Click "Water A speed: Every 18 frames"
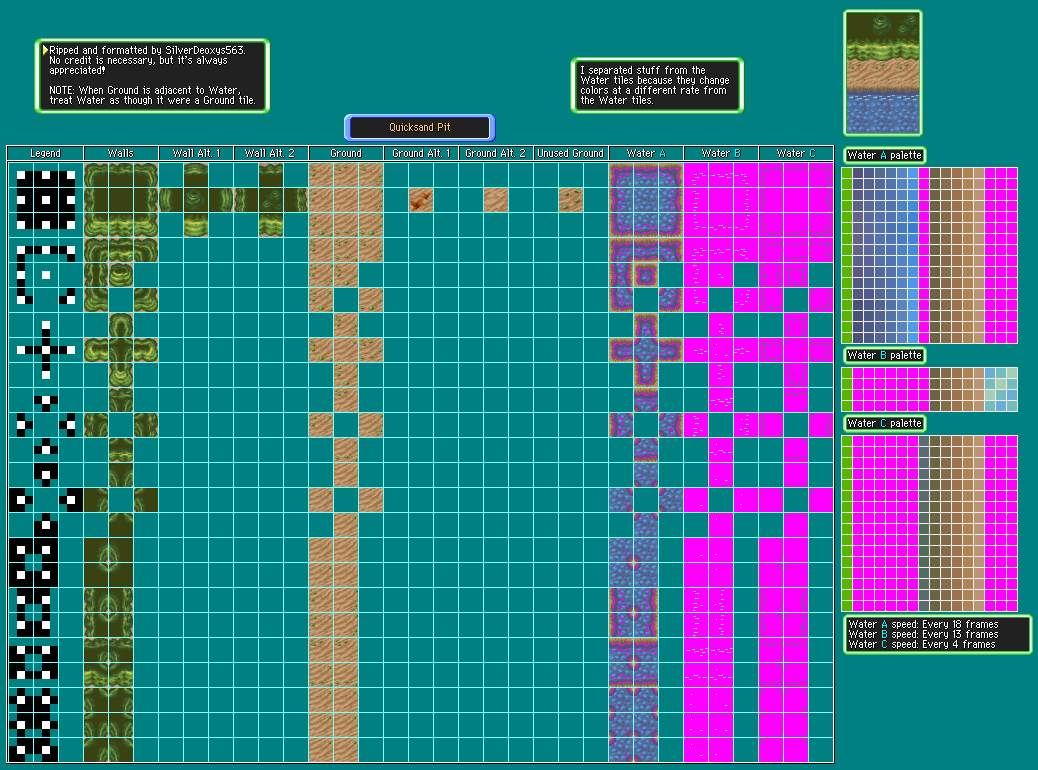 923,624
